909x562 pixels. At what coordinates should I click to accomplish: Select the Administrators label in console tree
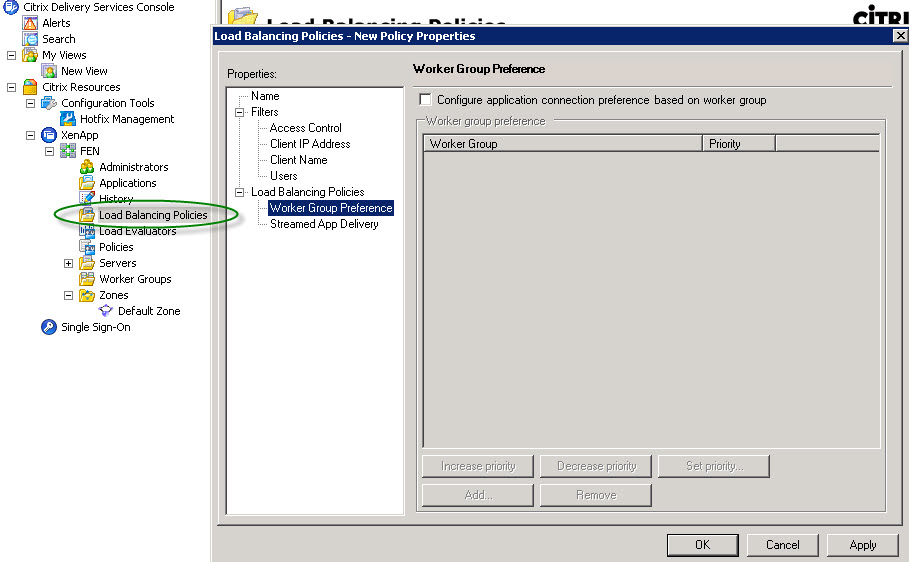point(133,167)
